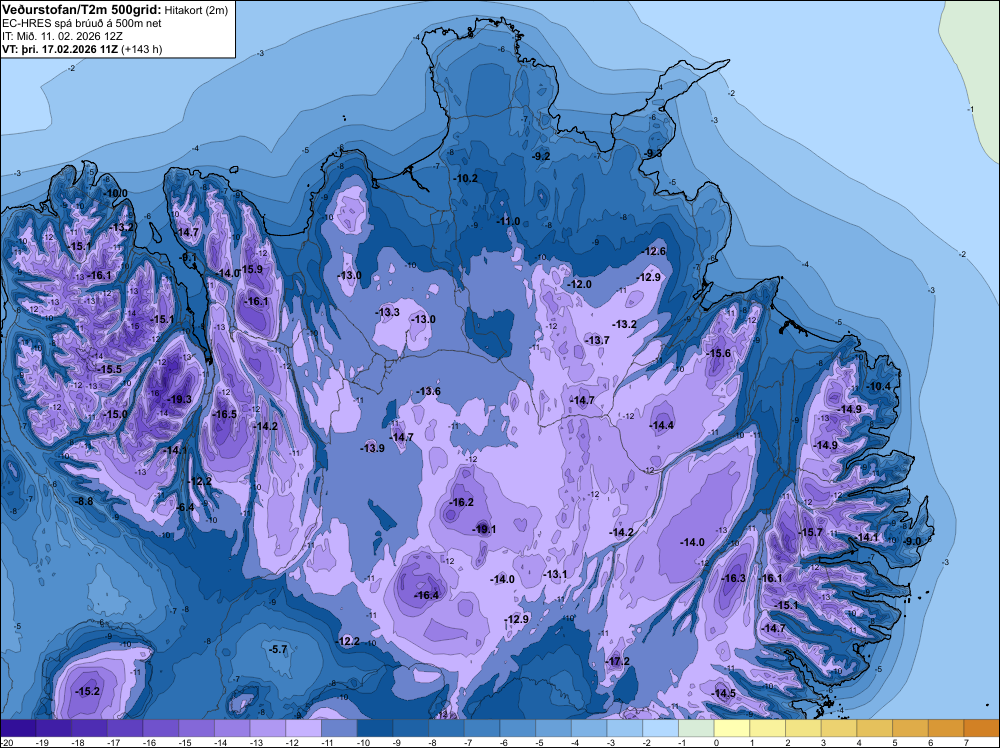Click the -10.0 temperature value
This screenshot has width=1000, height=748.
click(x=115, y=193)
